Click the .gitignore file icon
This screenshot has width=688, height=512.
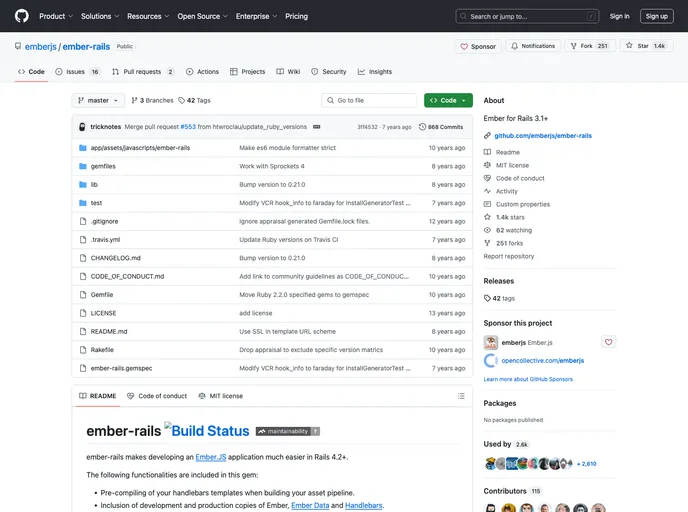coord(82,222)
